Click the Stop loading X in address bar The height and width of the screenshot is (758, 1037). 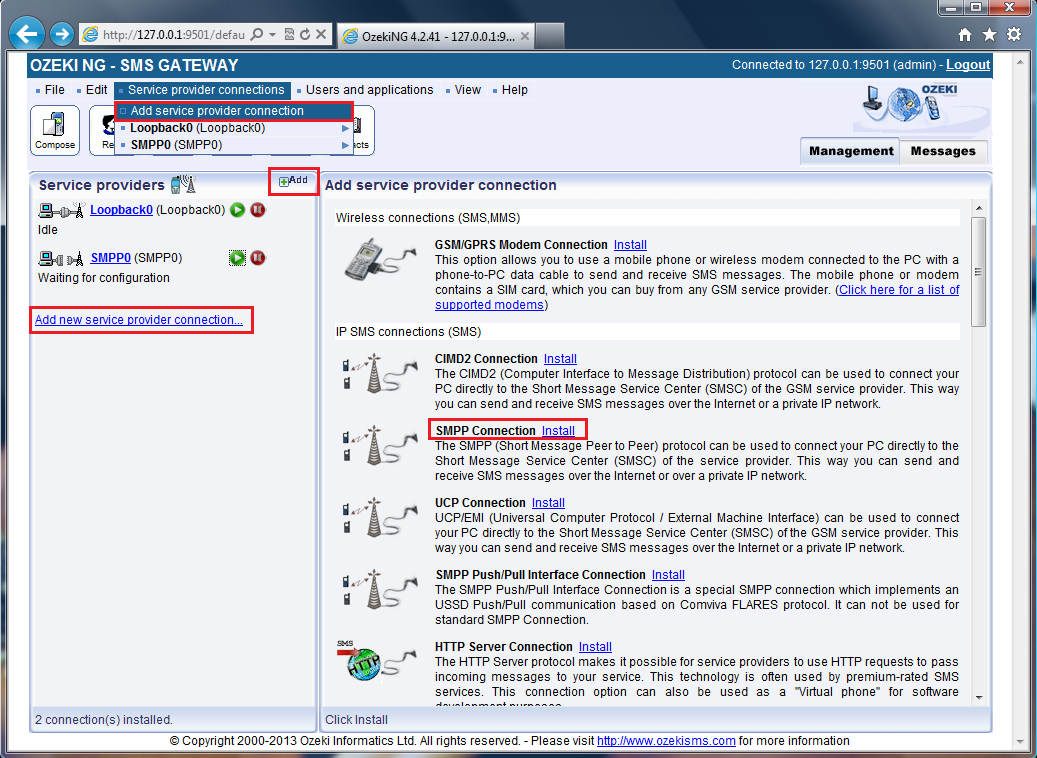click(321, 34)
